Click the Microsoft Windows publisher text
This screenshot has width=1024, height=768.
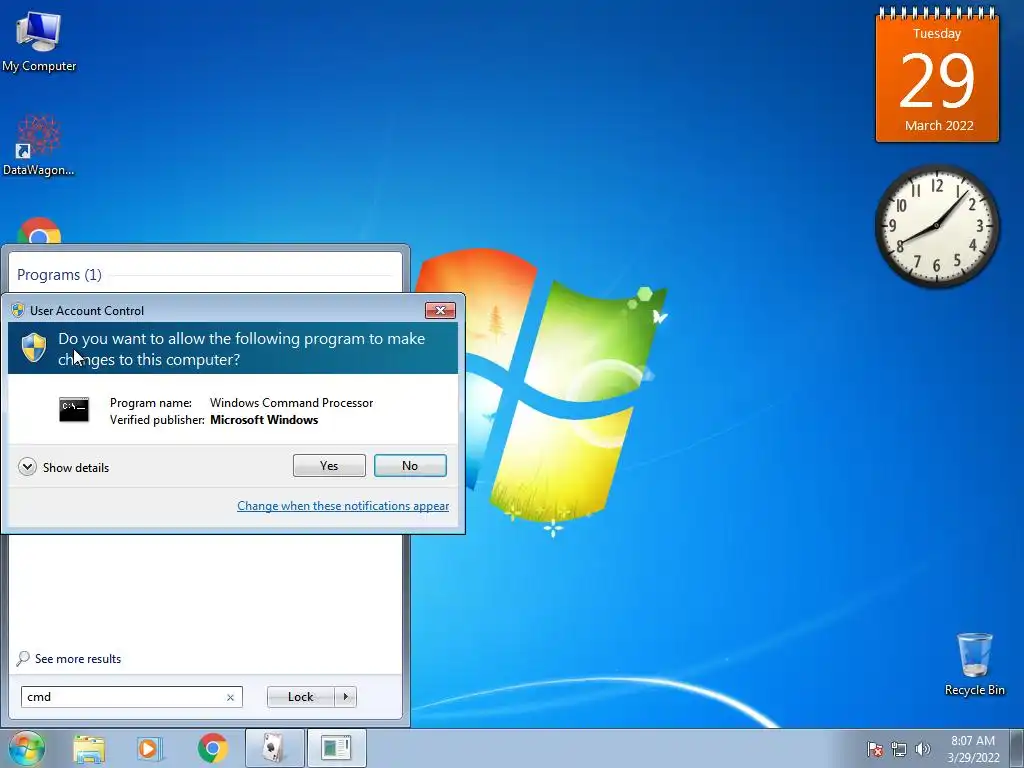click(264, 420)
